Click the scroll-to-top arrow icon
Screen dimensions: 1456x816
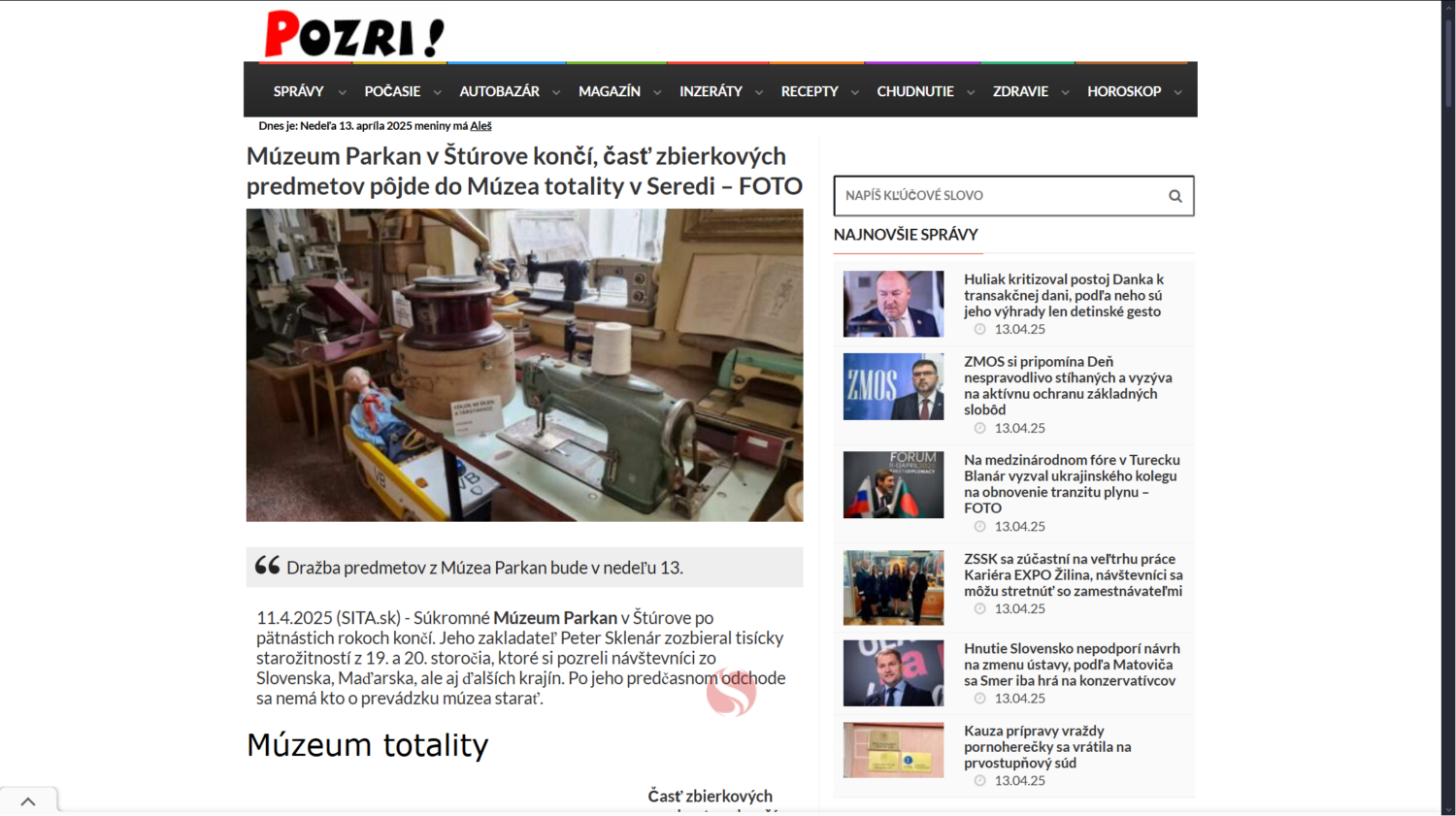tap(28, 801)
